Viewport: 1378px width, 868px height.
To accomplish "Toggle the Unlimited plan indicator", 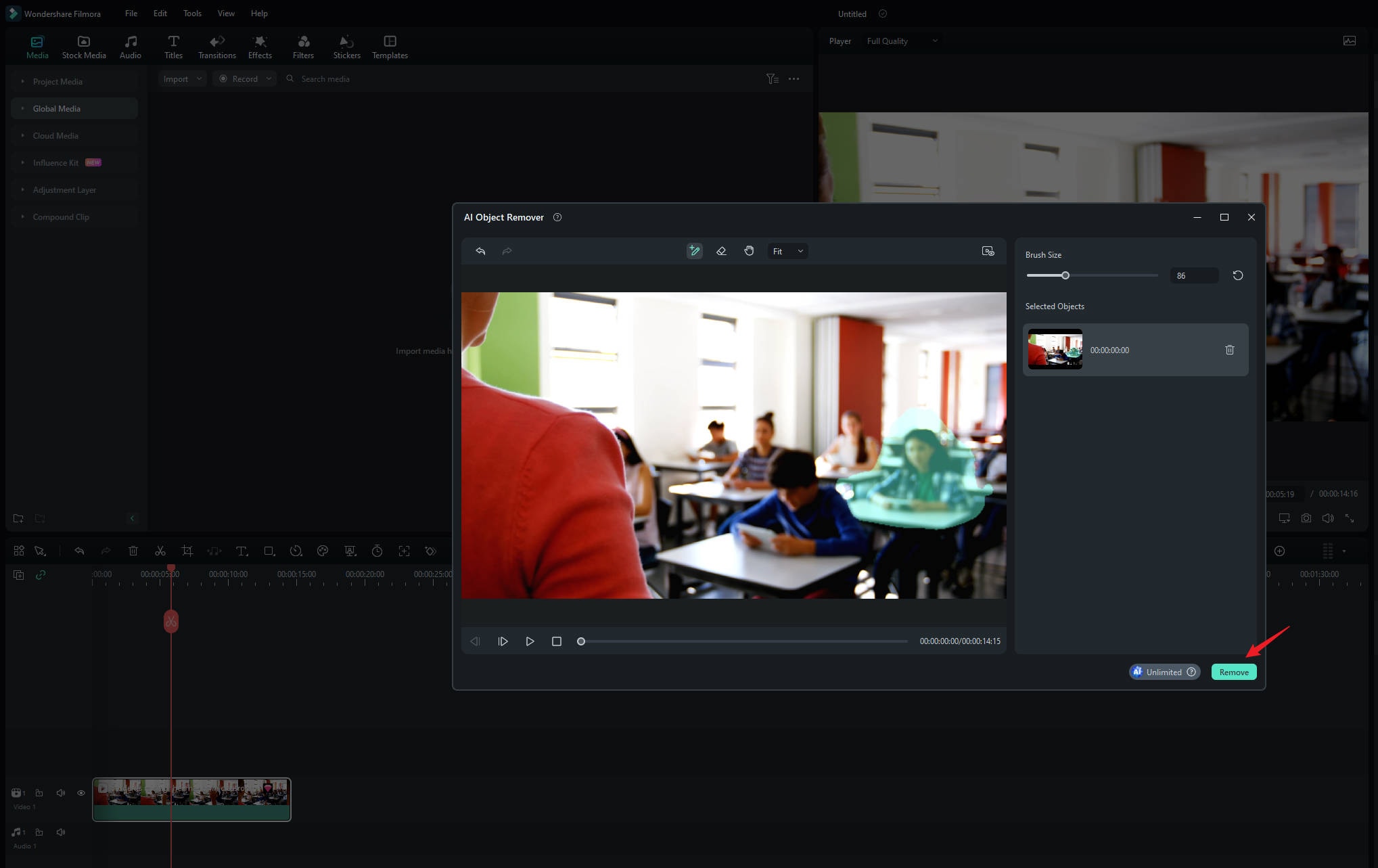I will coord(1162,671).
